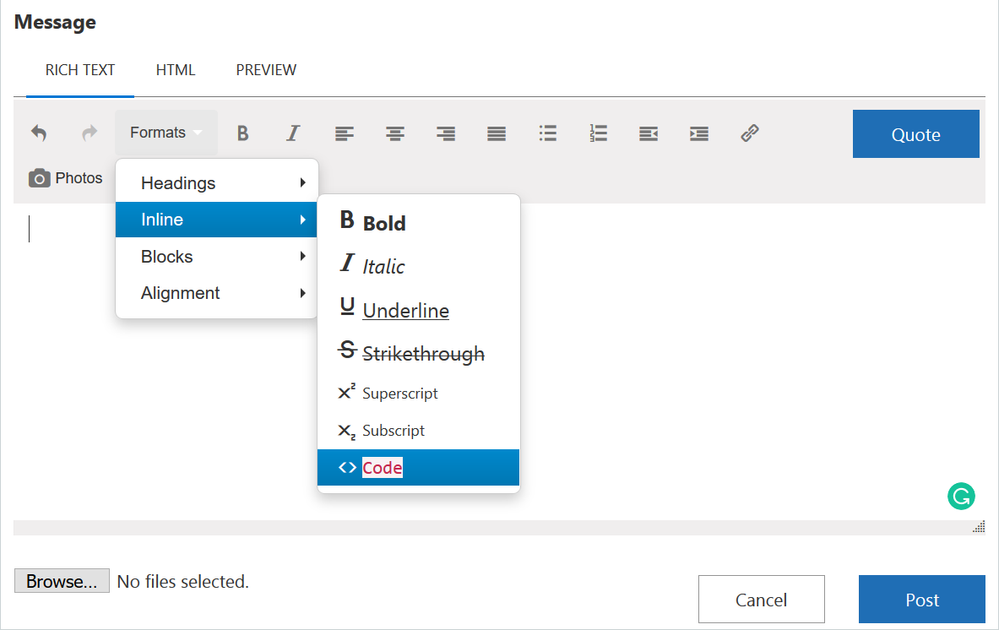Image resolution: width=999 pixels, height=630 pixels.
Task: Click the redo arrow icon
Action: coord(89,133)
